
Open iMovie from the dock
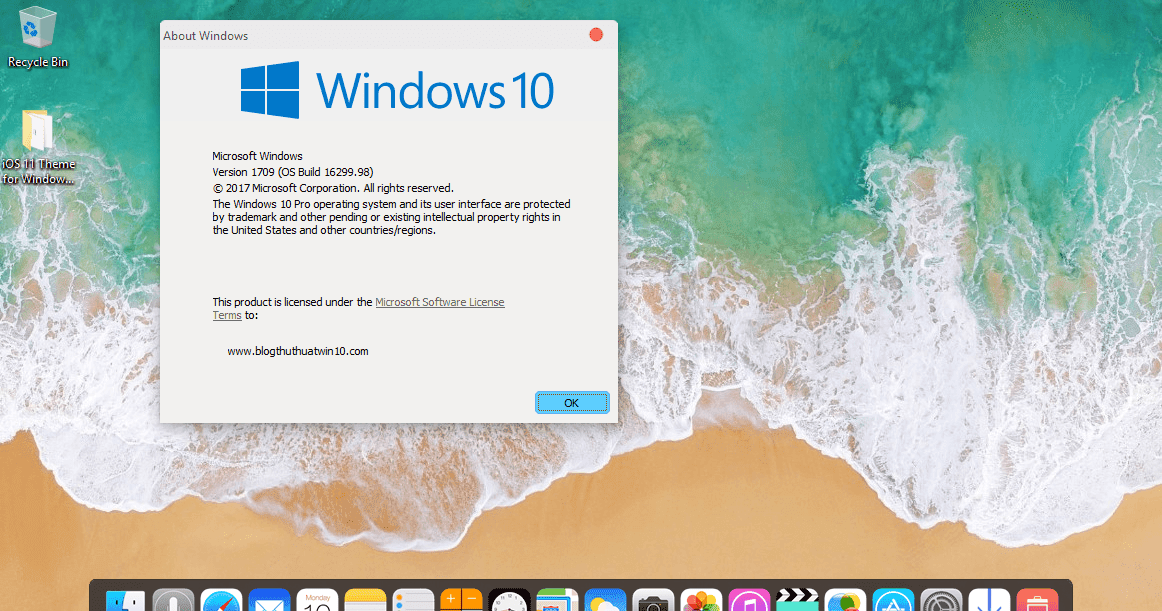coord(797,600)
